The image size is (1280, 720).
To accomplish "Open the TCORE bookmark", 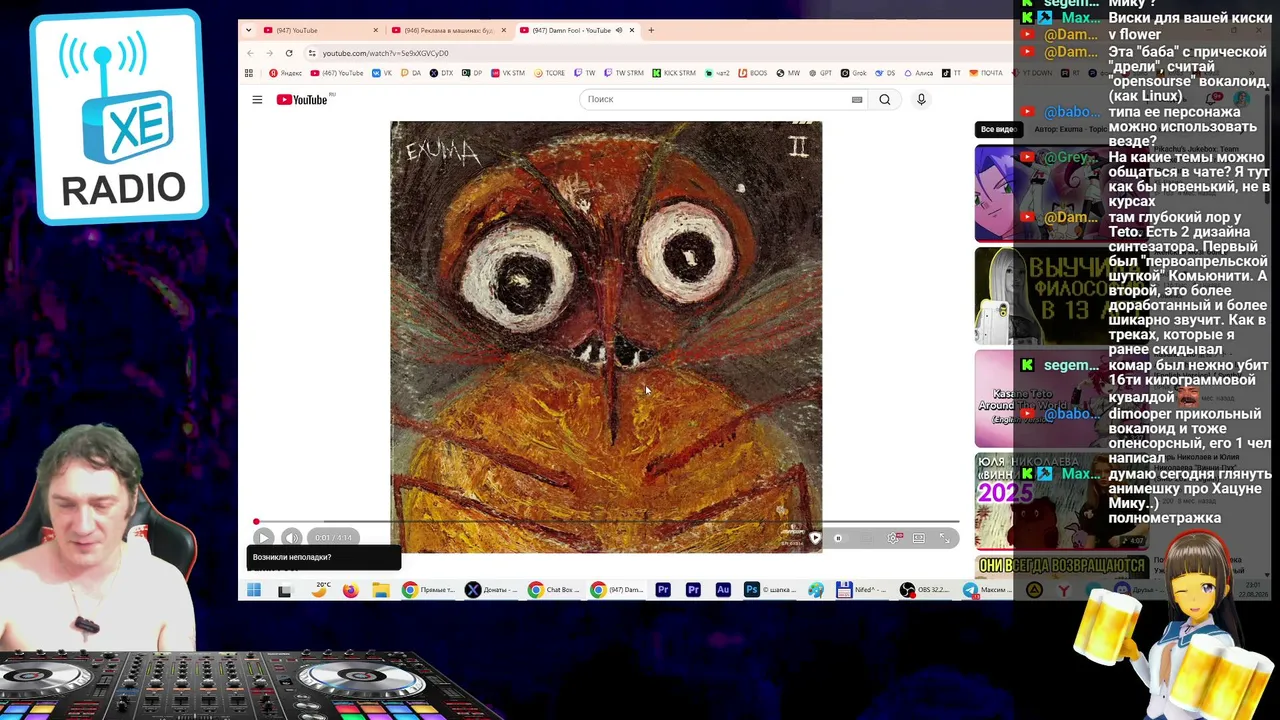I will (x=550, y=73).
